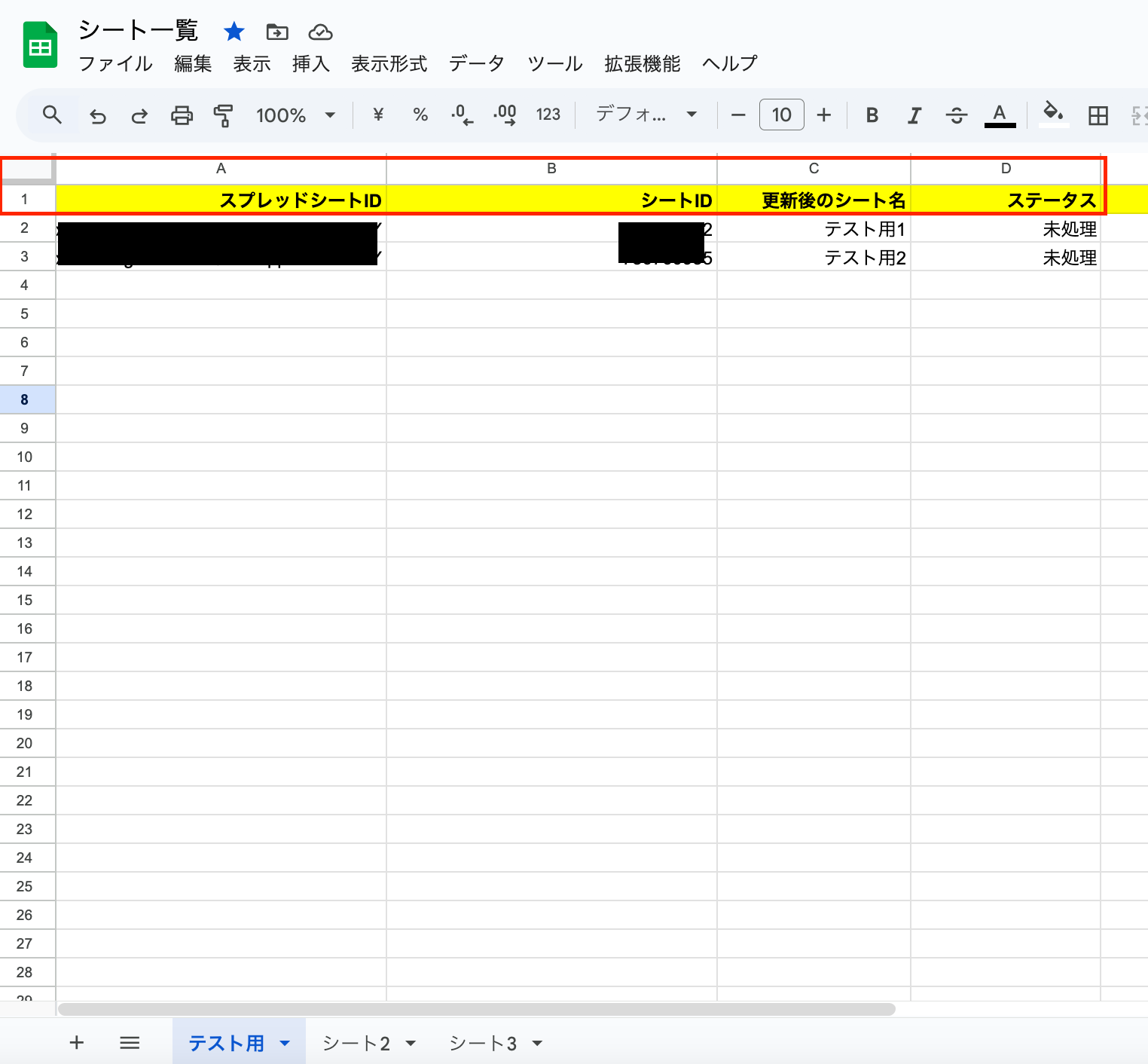Apply percent format

click(x=420, y=115)
